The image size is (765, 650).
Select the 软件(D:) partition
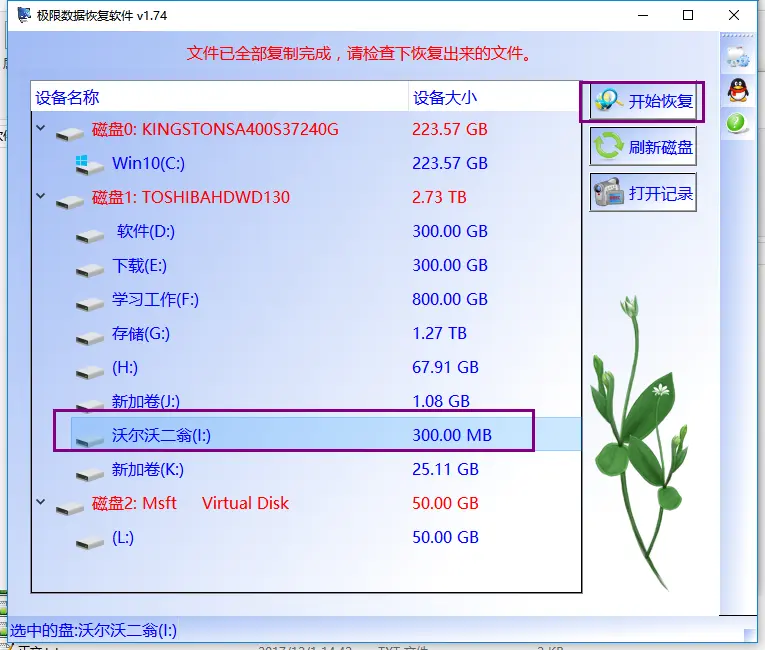pos(306,231)
